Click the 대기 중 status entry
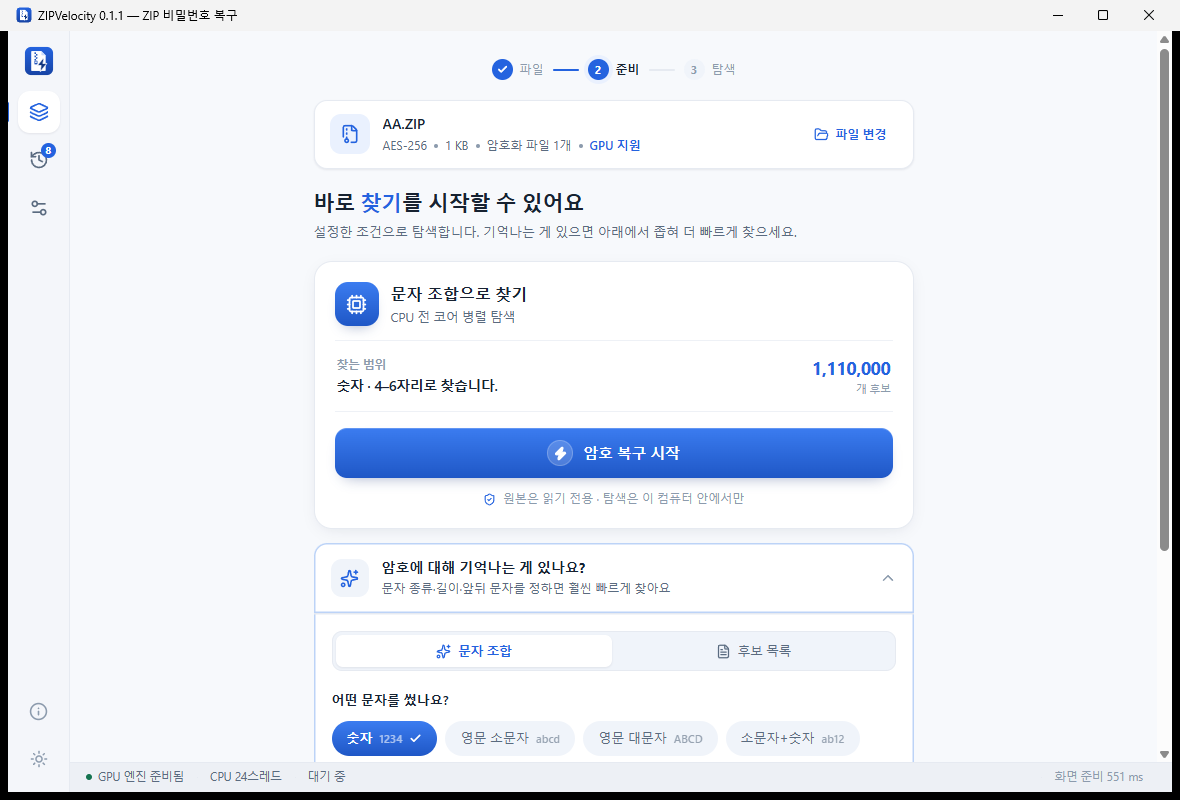The height and width of the screenshot is (800, 1180). pyautogui.click(x=327, y=776)
